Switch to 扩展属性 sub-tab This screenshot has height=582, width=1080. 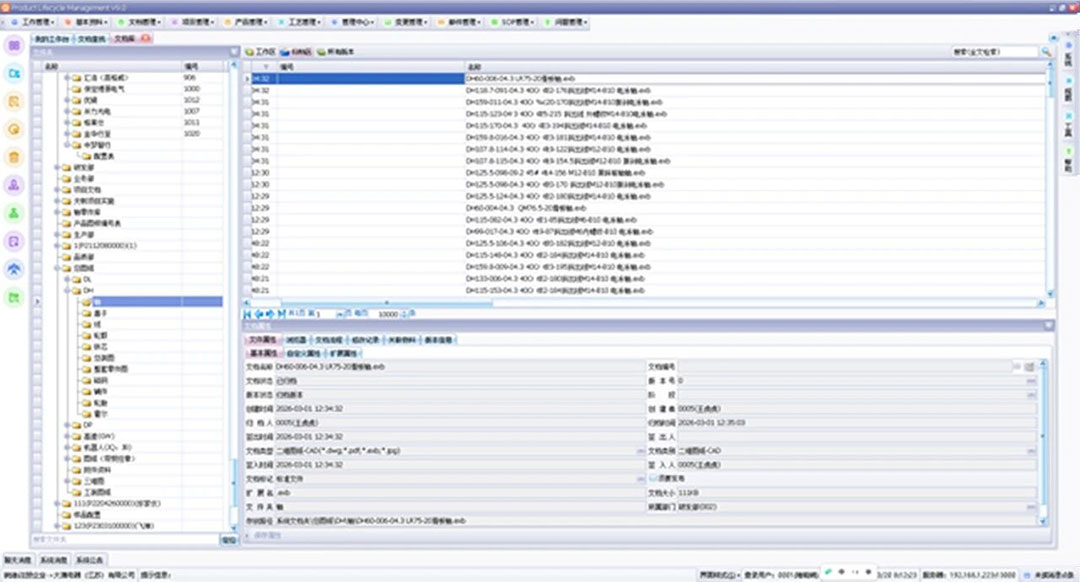click(342, 353)
